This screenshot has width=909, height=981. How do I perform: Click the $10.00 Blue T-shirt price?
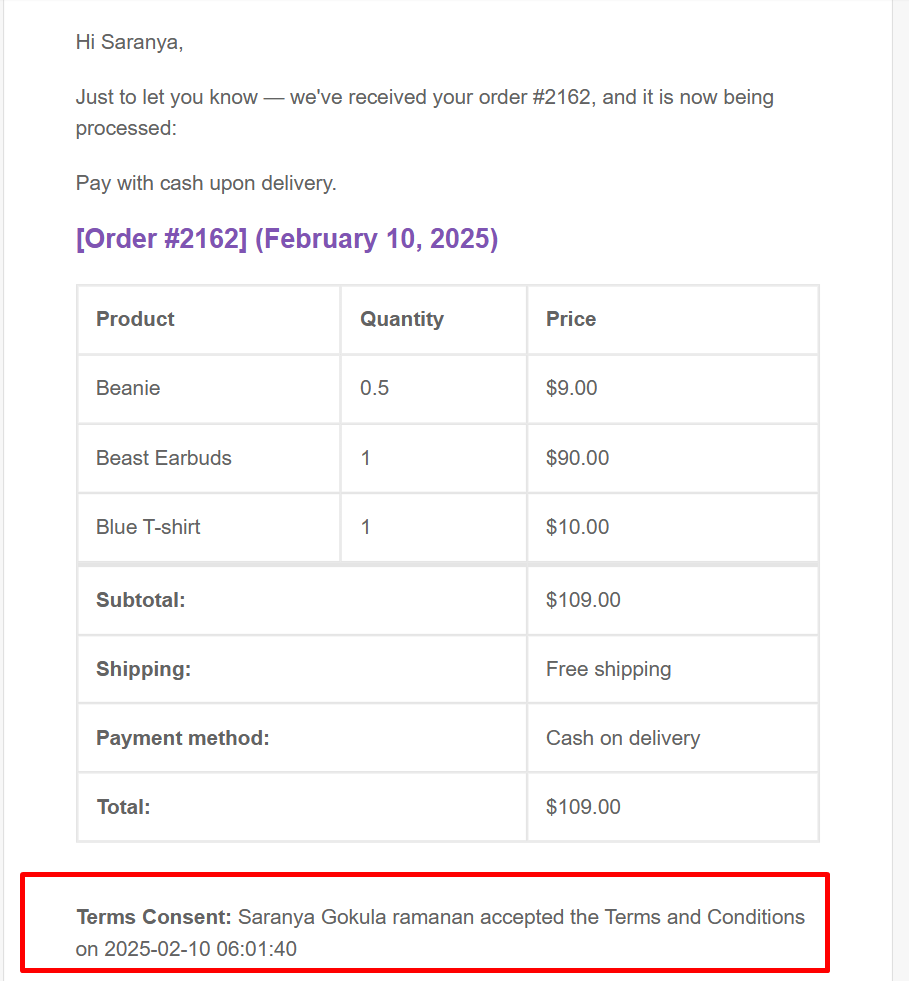click(x=577, y=527)
